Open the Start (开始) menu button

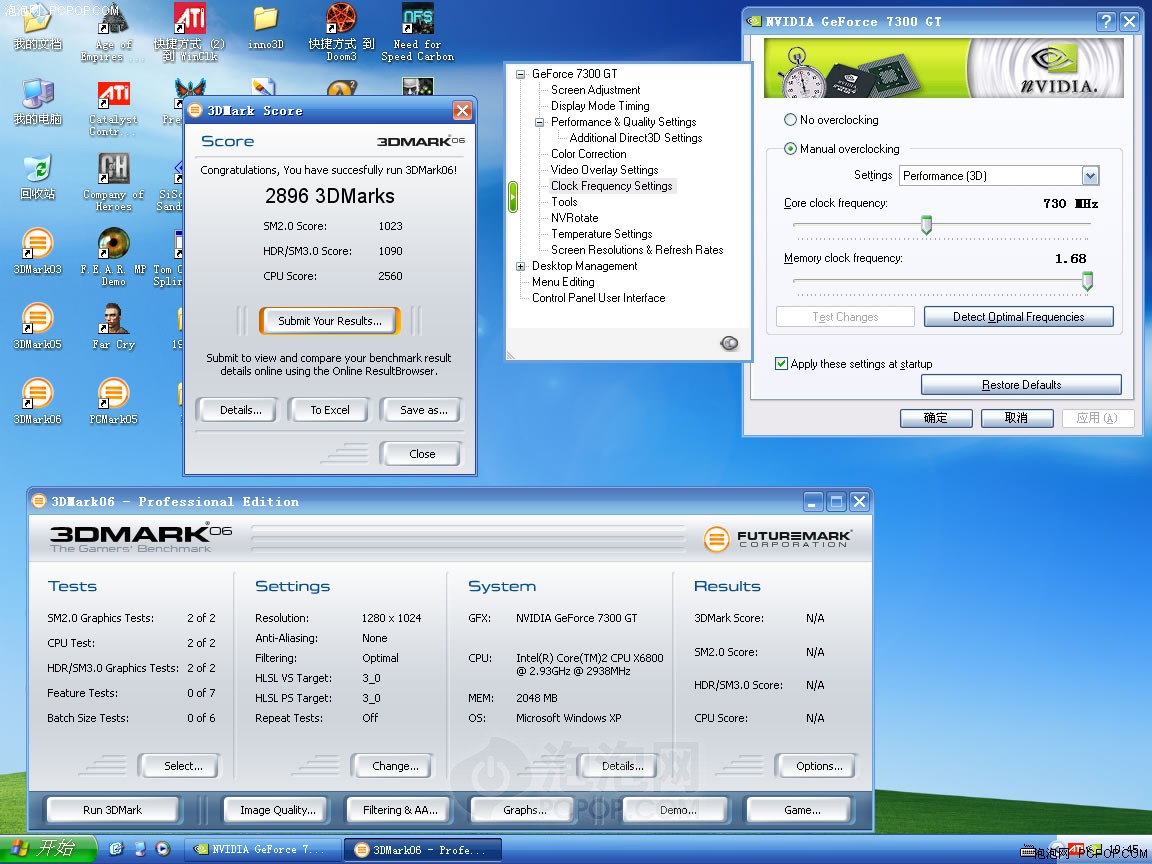pos(48,849)
